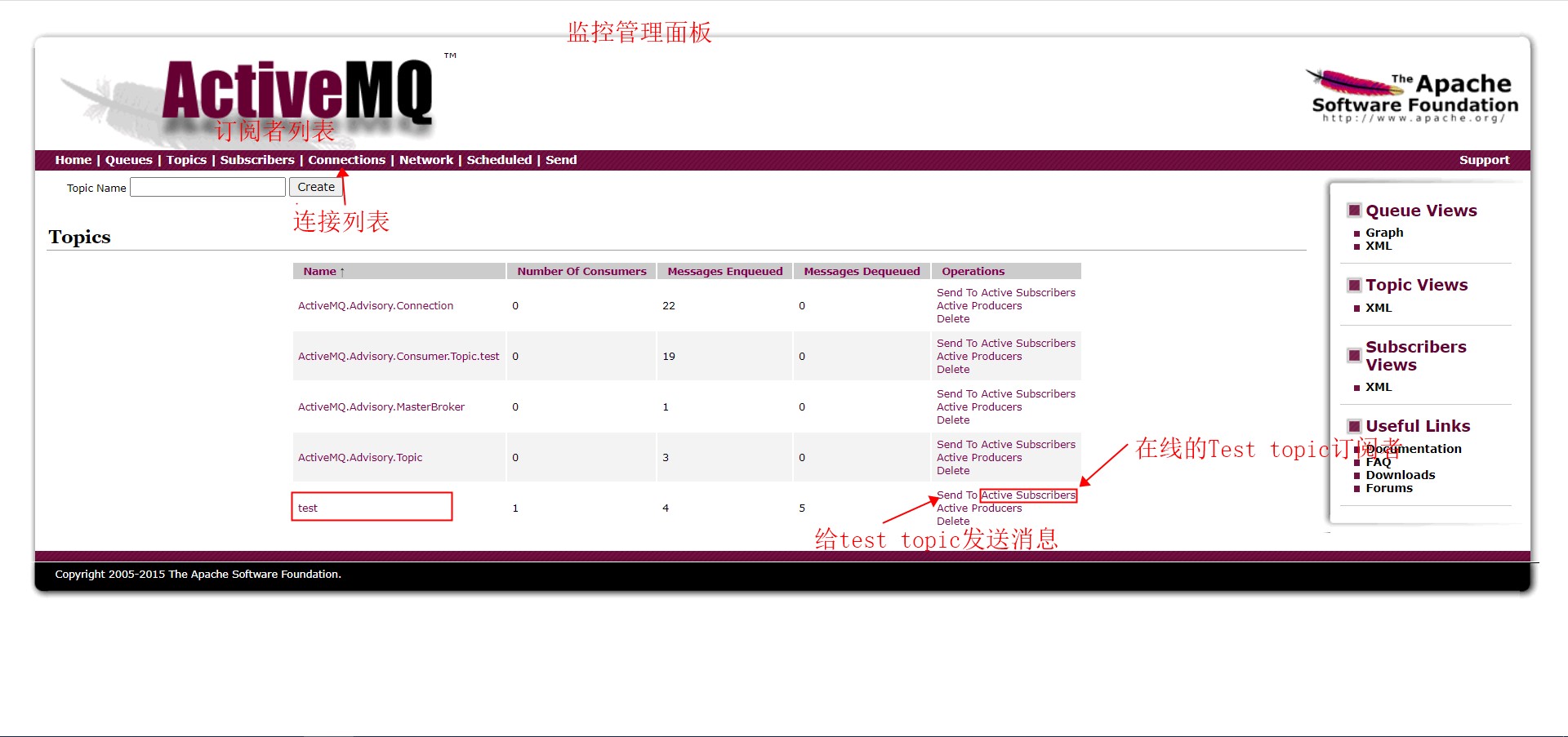The image size is (1568, 737).
Task: Open Queue Views Graph link
Action: click(x=1384, y=233)
